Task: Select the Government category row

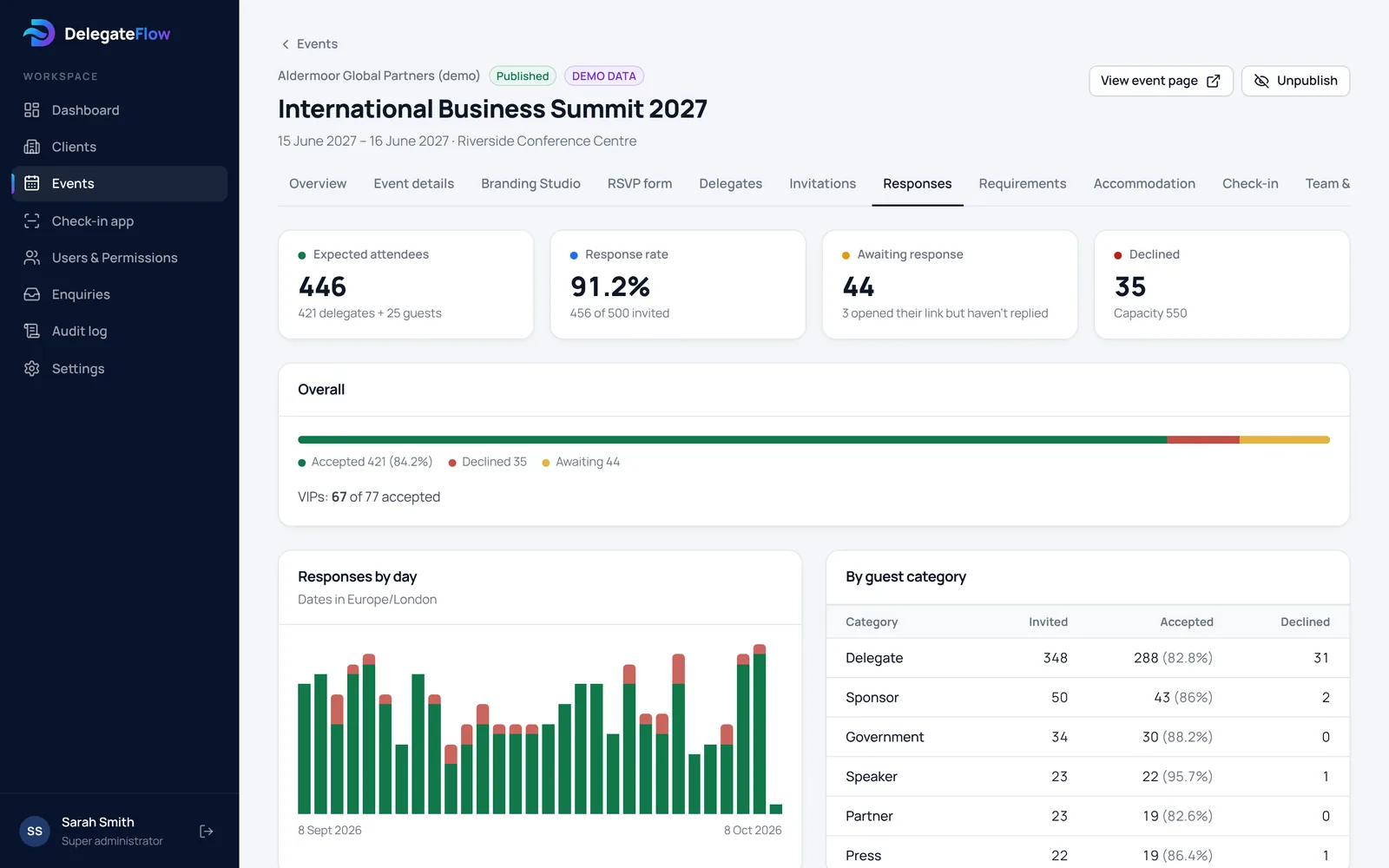Action: 1088,737
